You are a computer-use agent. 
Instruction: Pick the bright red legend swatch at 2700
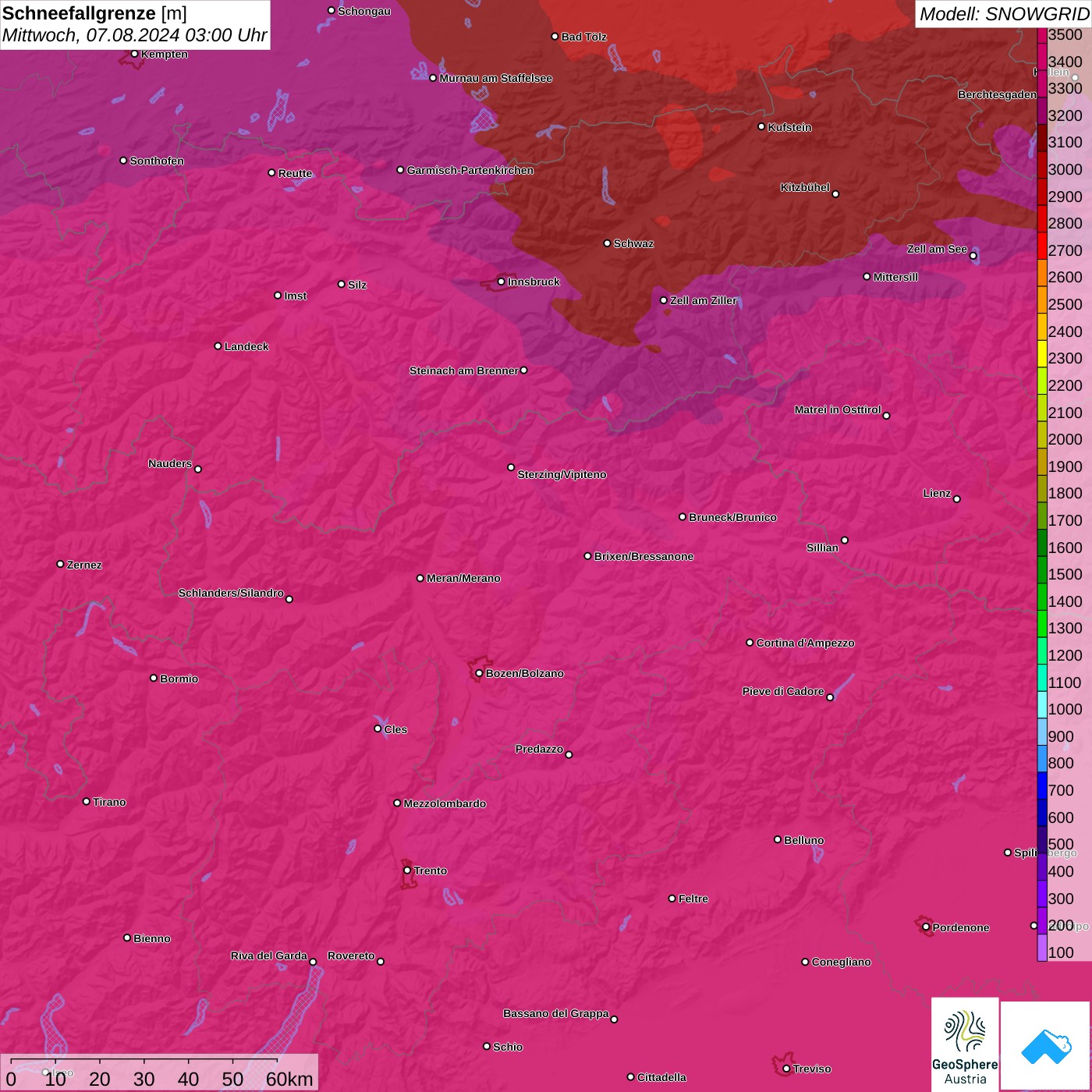pyautogui.click(x=1042, y=244)
